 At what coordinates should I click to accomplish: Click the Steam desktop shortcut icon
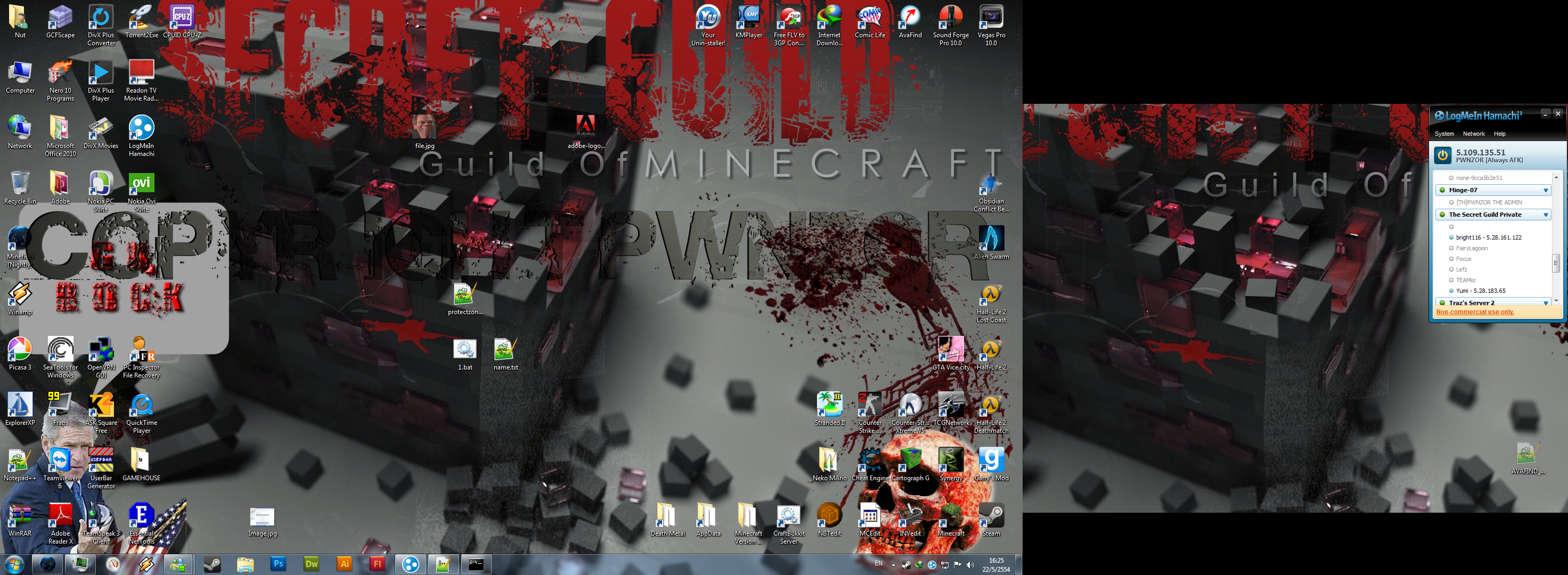[x=991, y=520]
